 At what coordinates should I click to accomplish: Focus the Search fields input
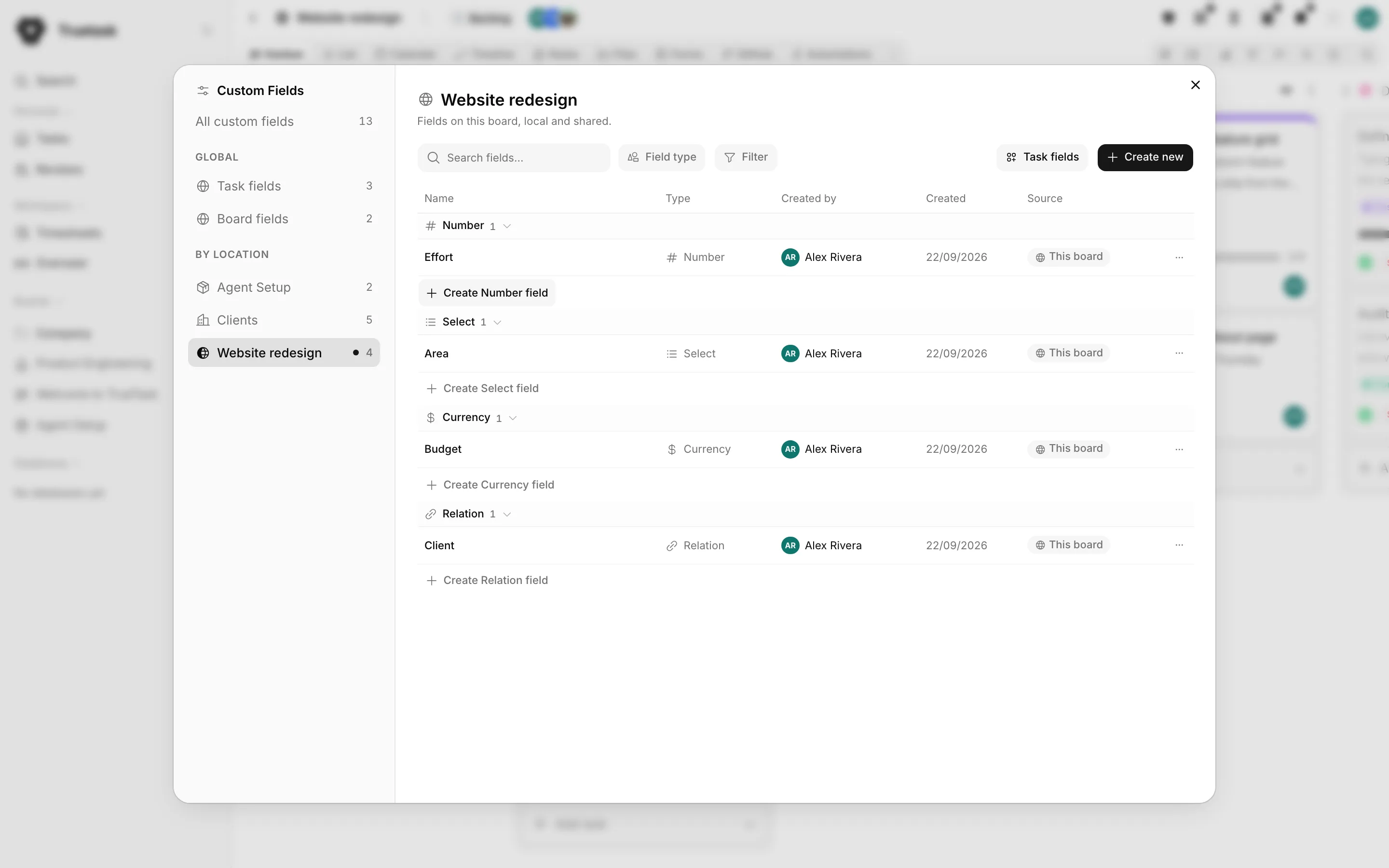click(x=513, y=158)
